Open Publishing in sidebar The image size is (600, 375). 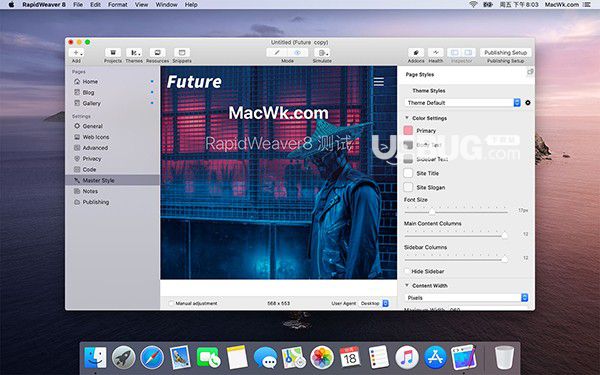[113, 202]
